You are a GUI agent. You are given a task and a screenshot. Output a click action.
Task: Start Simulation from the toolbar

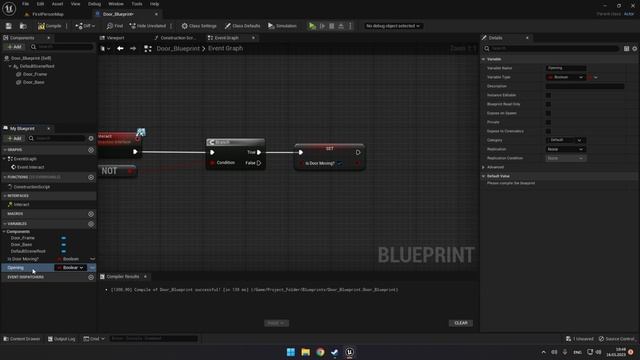282,26
